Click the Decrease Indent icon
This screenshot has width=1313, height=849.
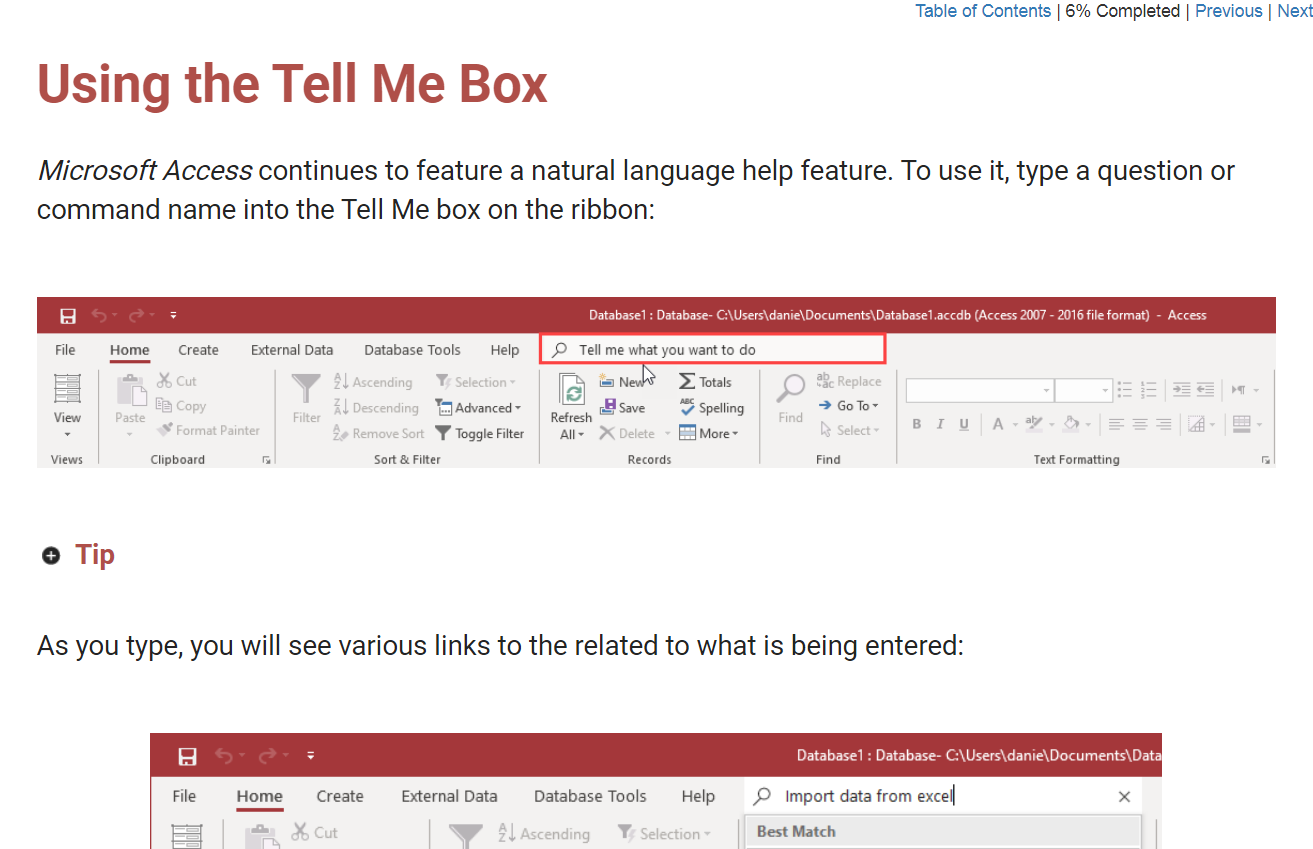coord(1206,390)
